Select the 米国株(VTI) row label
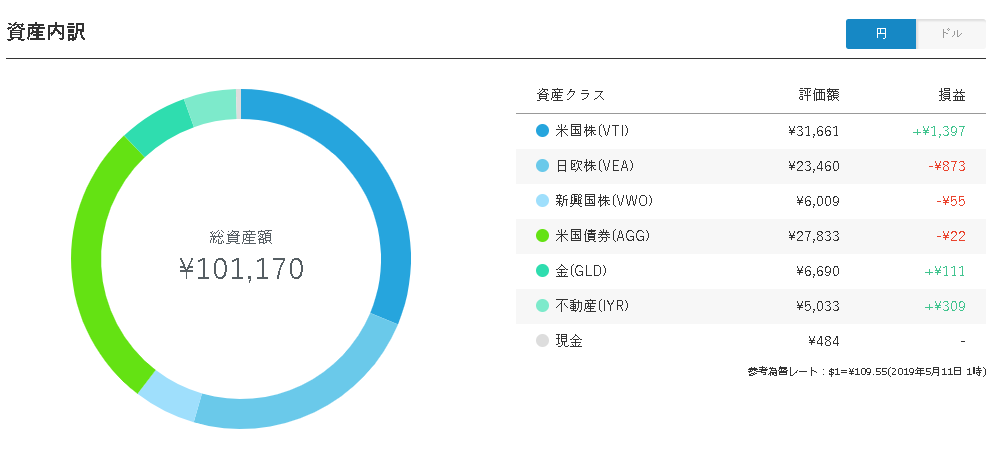 [x=592, y=131]
